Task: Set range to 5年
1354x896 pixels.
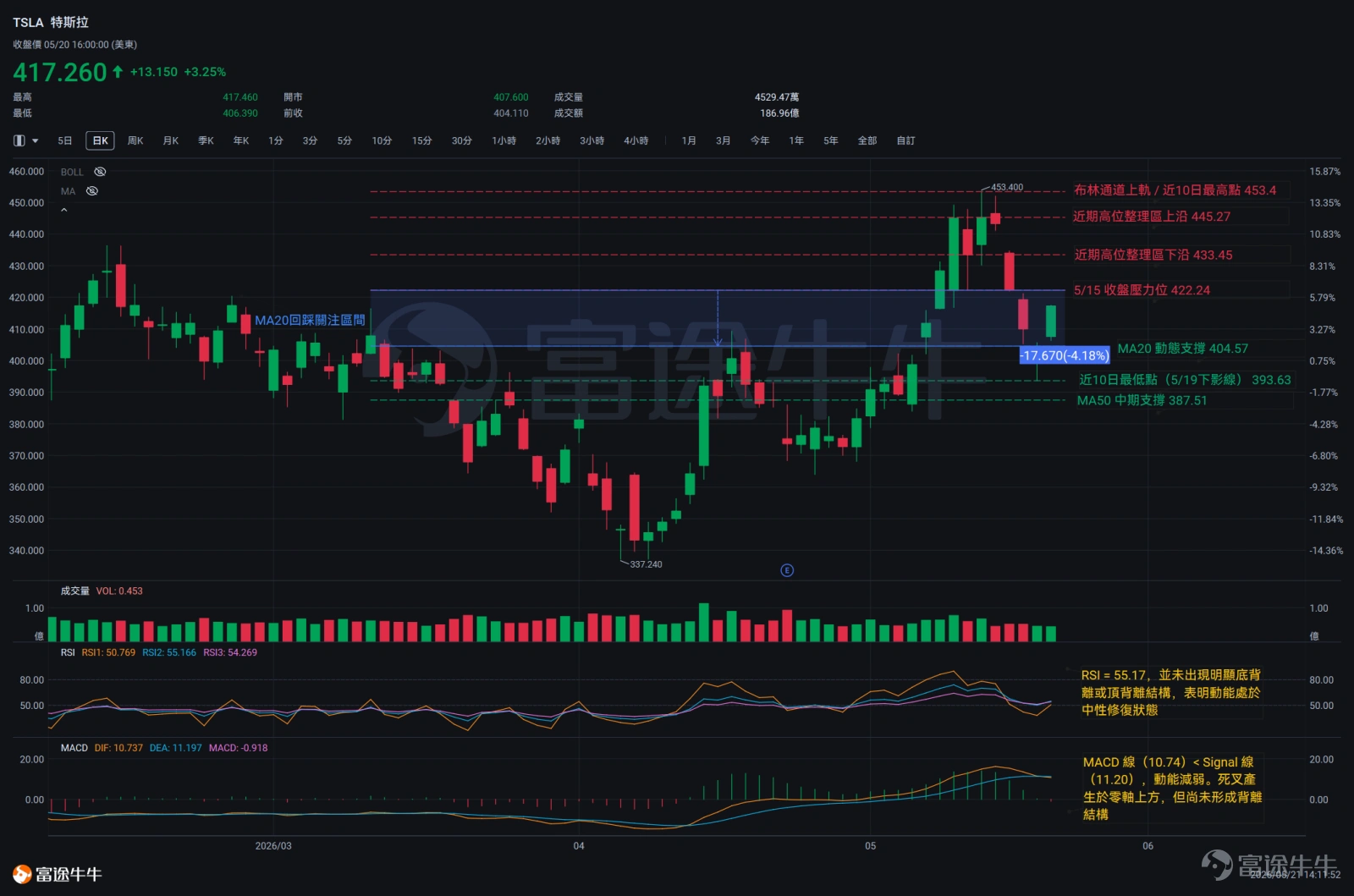Action: point(831,140)
